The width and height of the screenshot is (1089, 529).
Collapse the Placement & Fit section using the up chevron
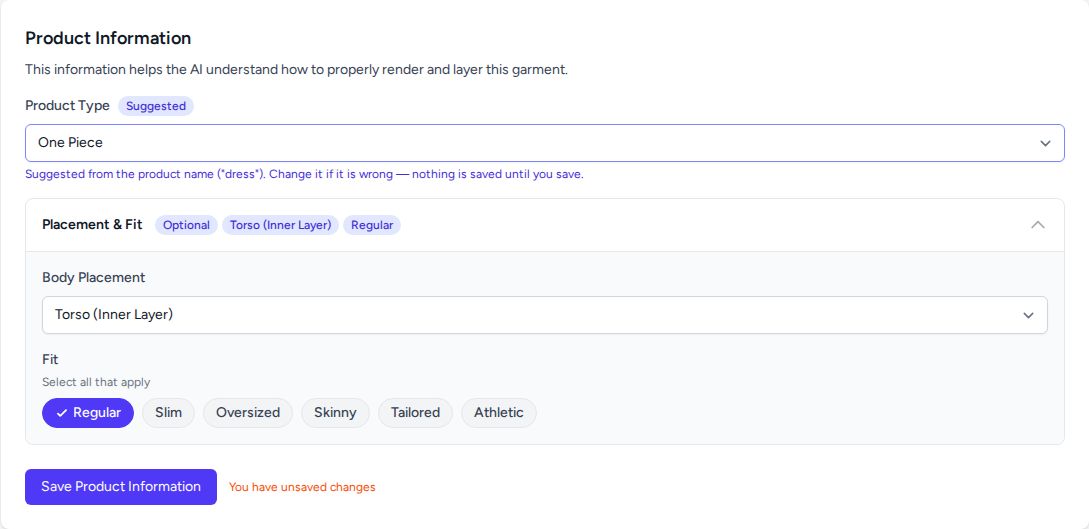(x=1038, y=225)
